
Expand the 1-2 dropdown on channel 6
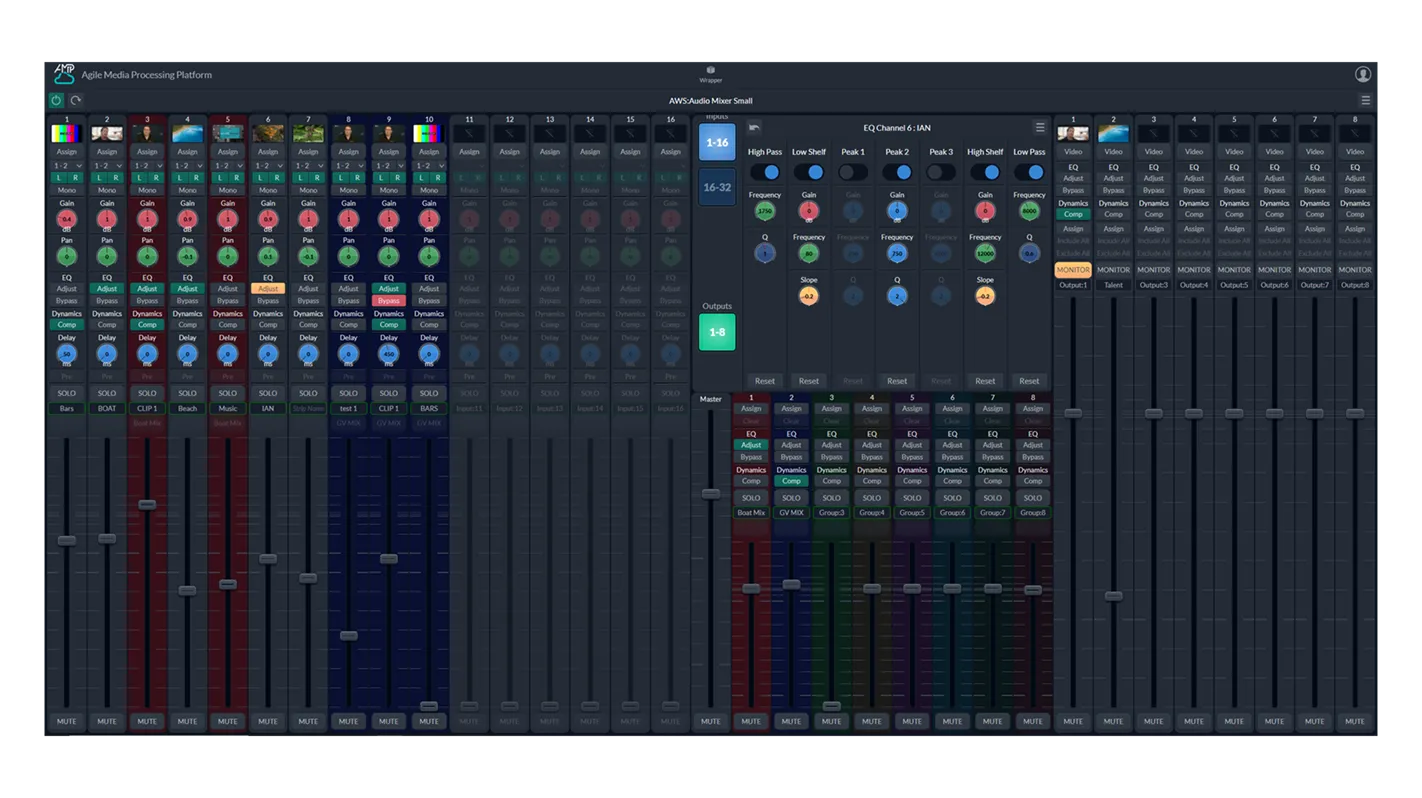coord(268,165)
